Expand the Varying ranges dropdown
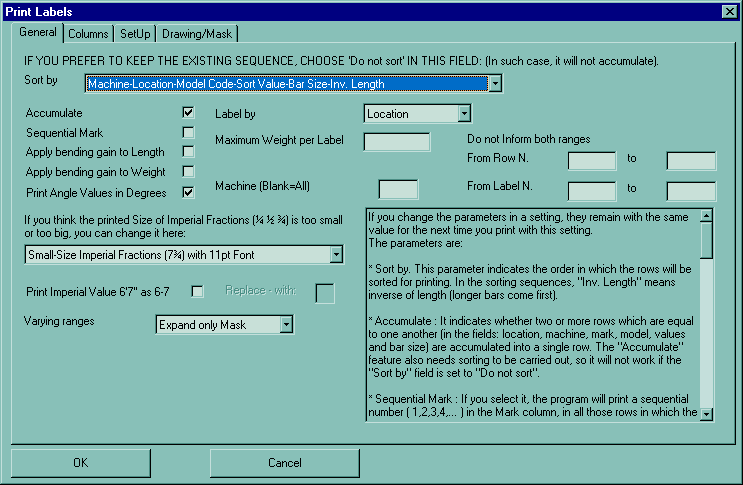743x485 pixels. point(285,324)
